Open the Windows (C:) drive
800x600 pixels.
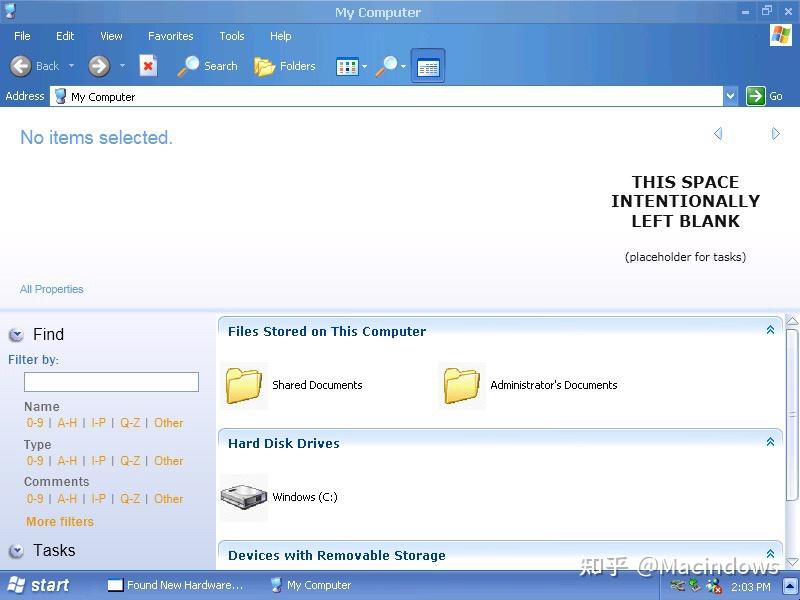[243, 496]
